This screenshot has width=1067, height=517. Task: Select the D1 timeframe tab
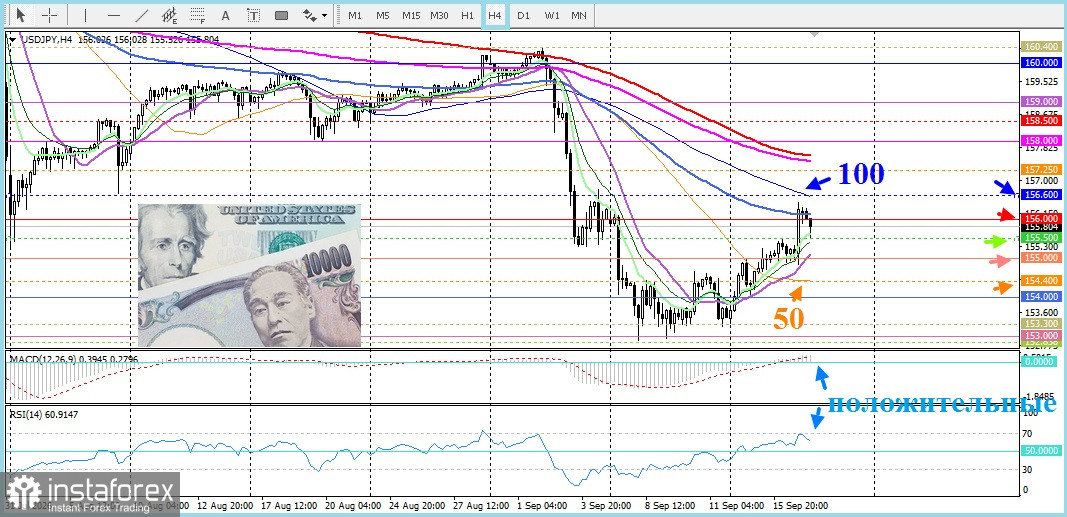(523, 15)
